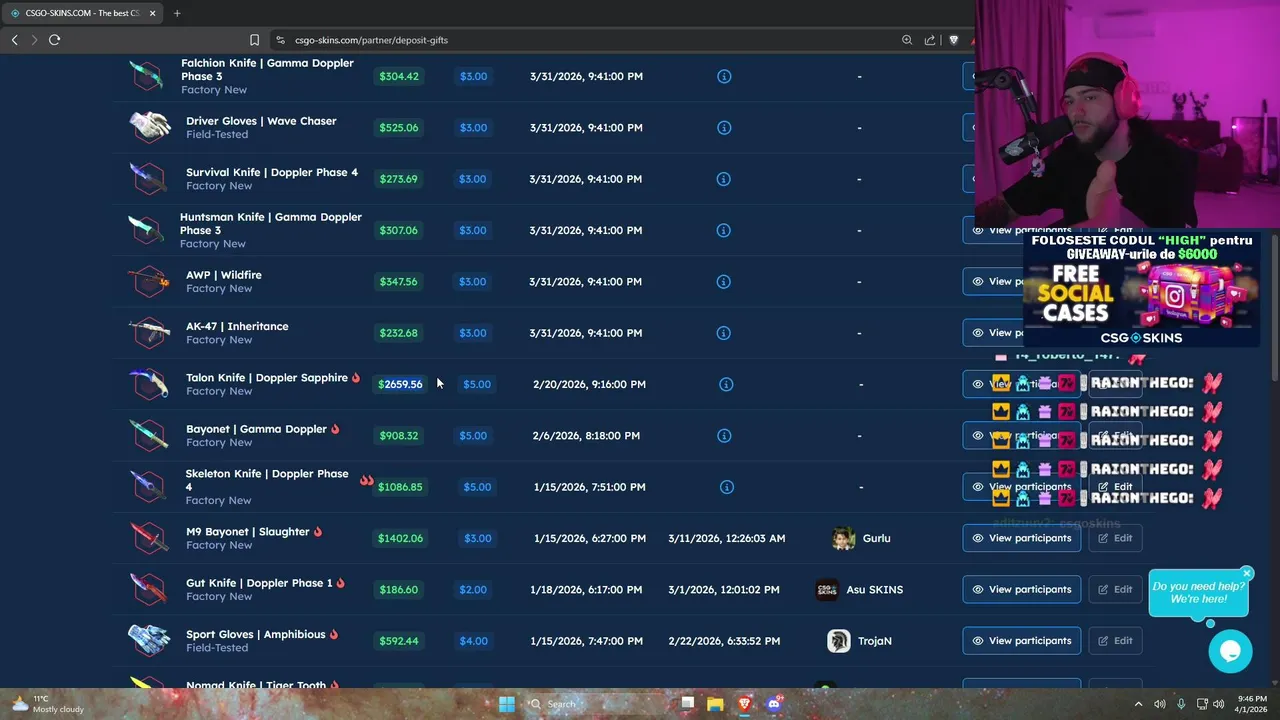Screen dimensions: 1280x720
Task: Edit the Gut Knife Doppler gift
Action: [1115, 589]
